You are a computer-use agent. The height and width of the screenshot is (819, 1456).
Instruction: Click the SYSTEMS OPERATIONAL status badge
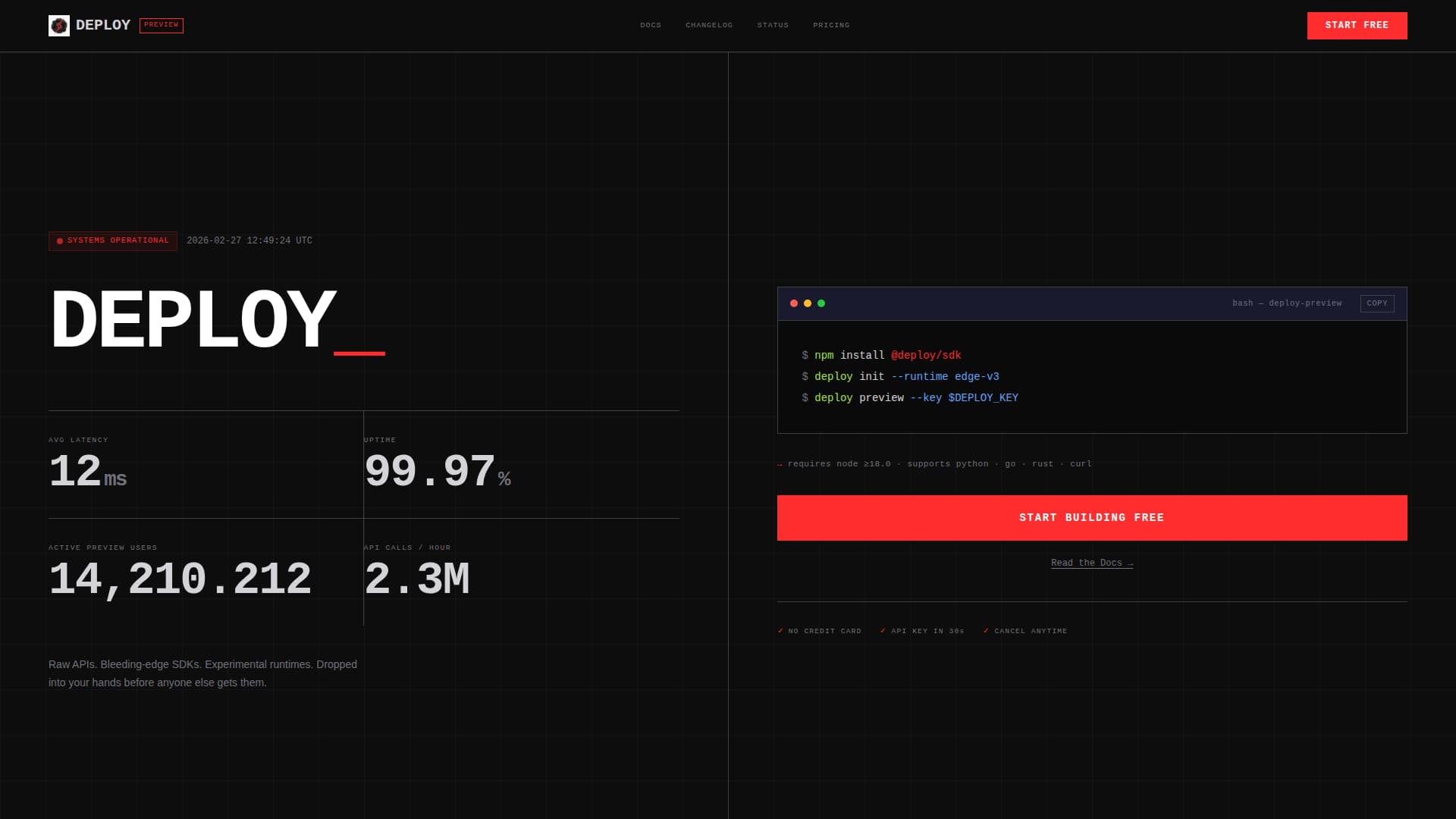click(113, 240)
